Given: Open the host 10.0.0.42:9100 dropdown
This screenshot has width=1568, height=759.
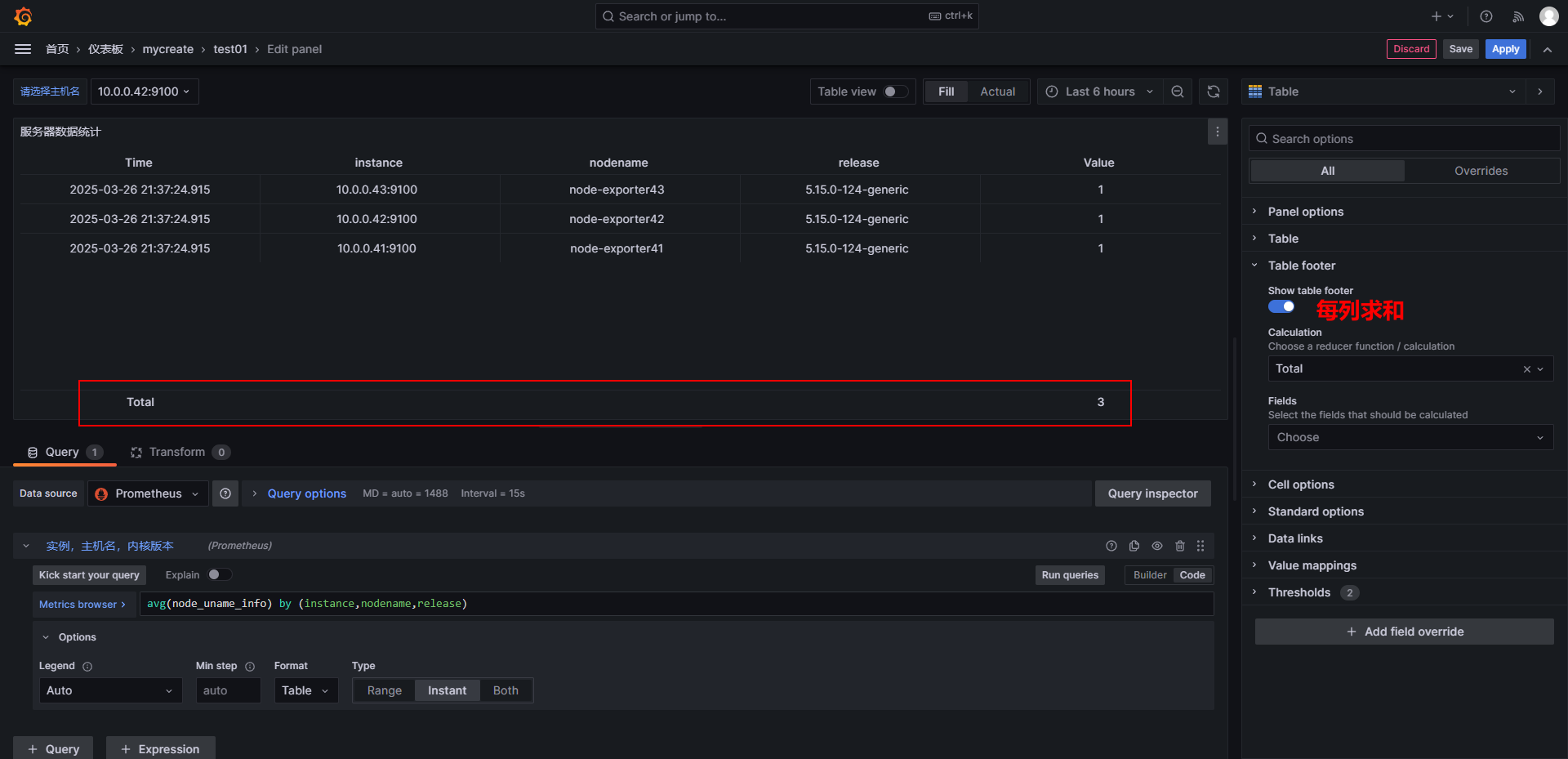Looking at the screenshot, I should [x=145, y=92].
